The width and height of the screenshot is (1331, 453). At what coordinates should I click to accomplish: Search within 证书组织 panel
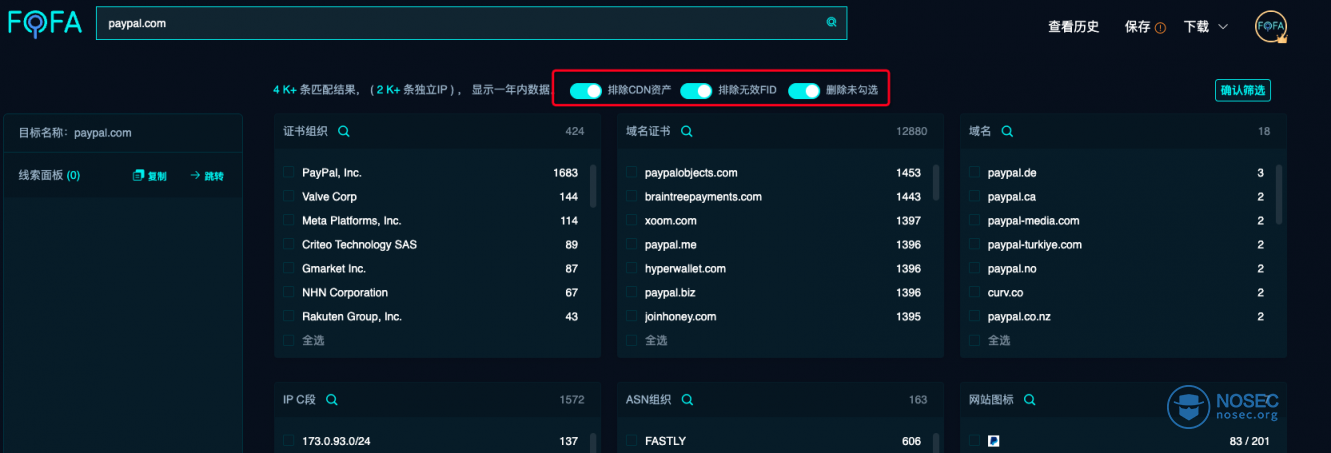(x=344, y=131)
